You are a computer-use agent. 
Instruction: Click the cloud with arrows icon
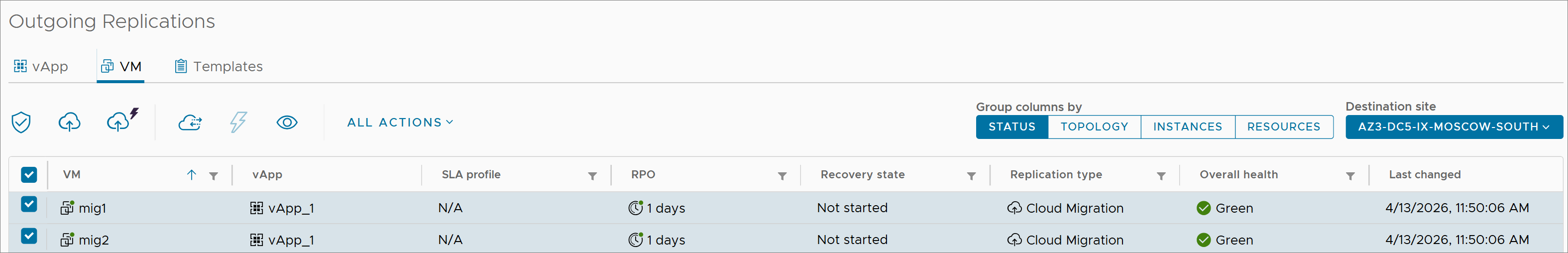[190, 123]
